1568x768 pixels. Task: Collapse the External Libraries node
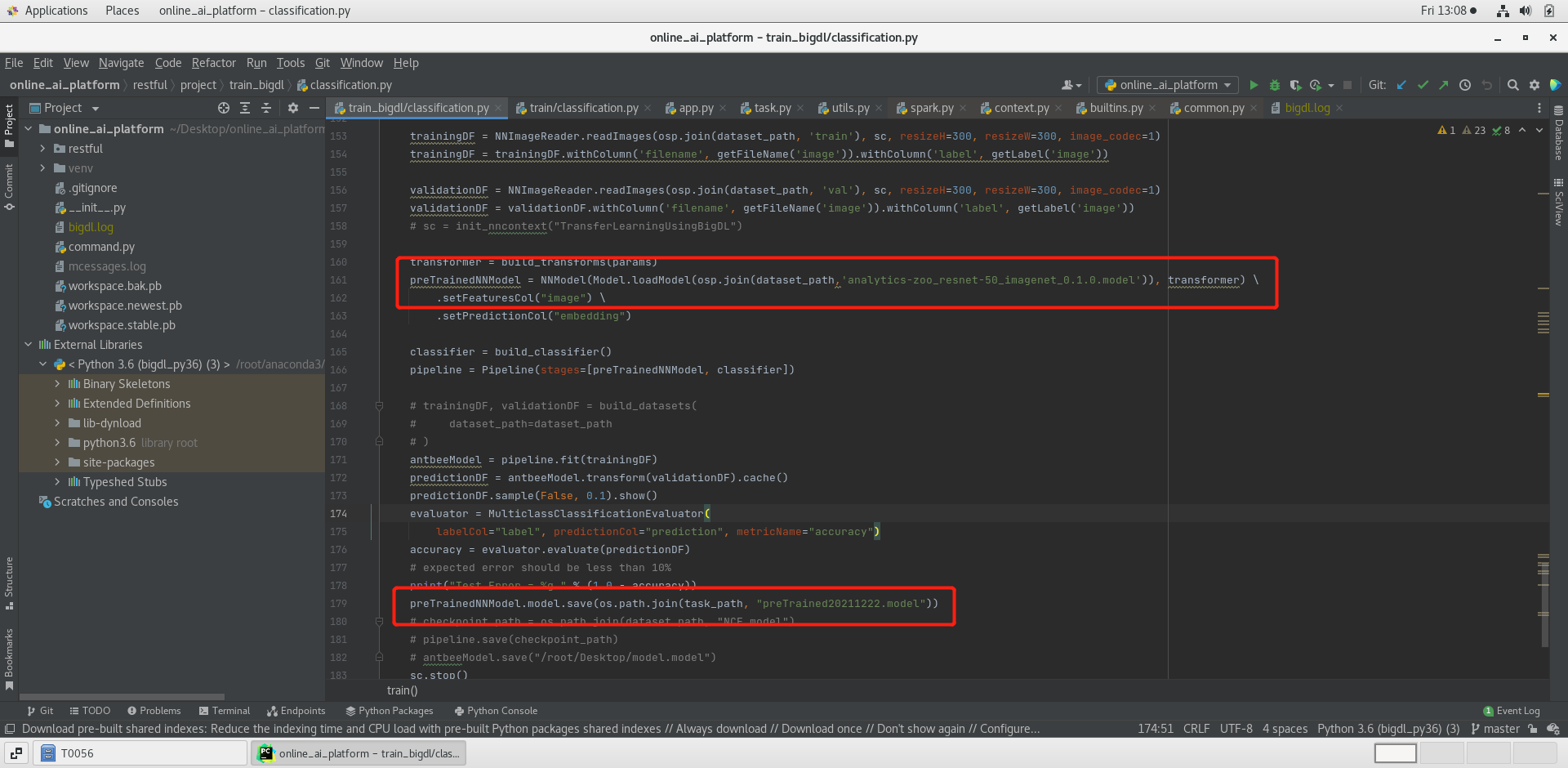(x=28, y=344)
